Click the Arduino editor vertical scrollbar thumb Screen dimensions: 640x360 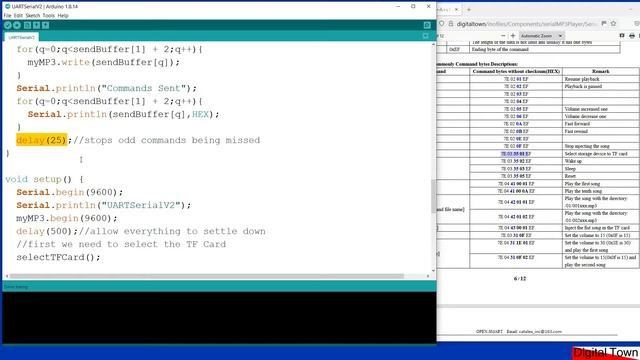(x=433, y=196)
